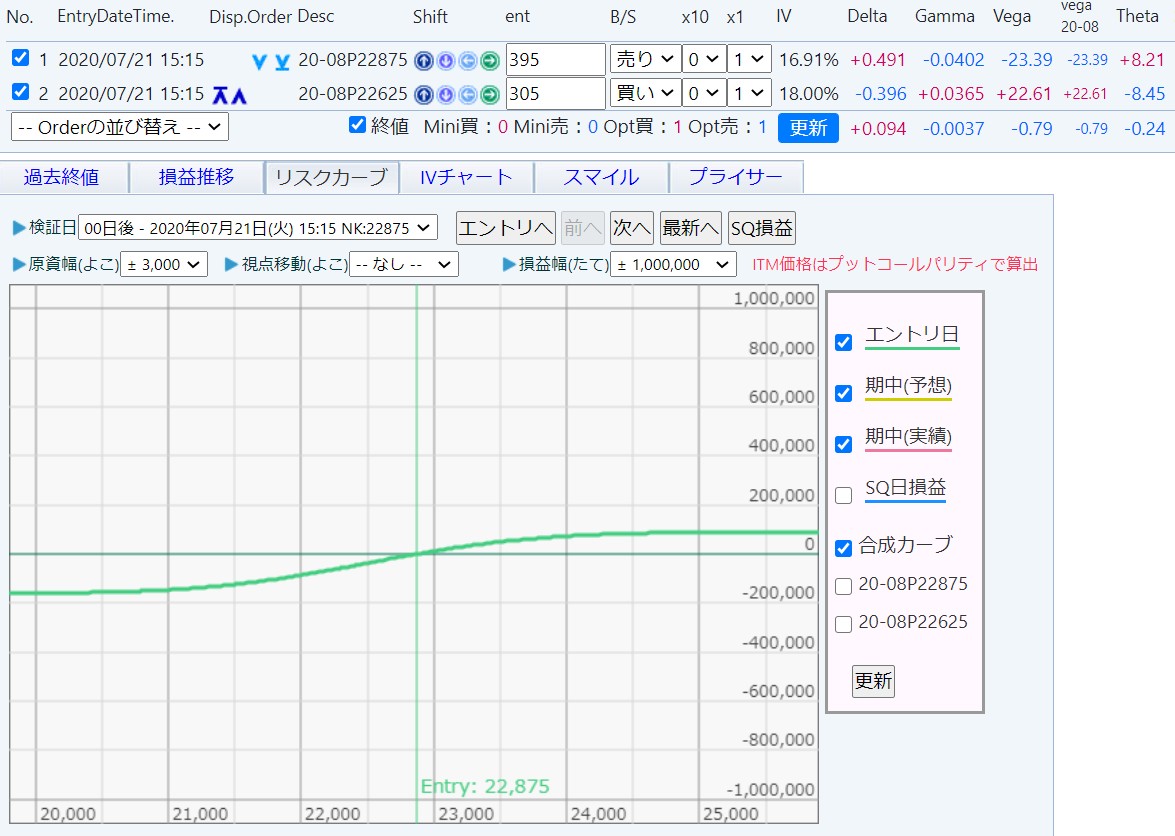Enable SQ日損益 curve checkbox
This screenshot has height=836, width=1175.
[844, 495]
